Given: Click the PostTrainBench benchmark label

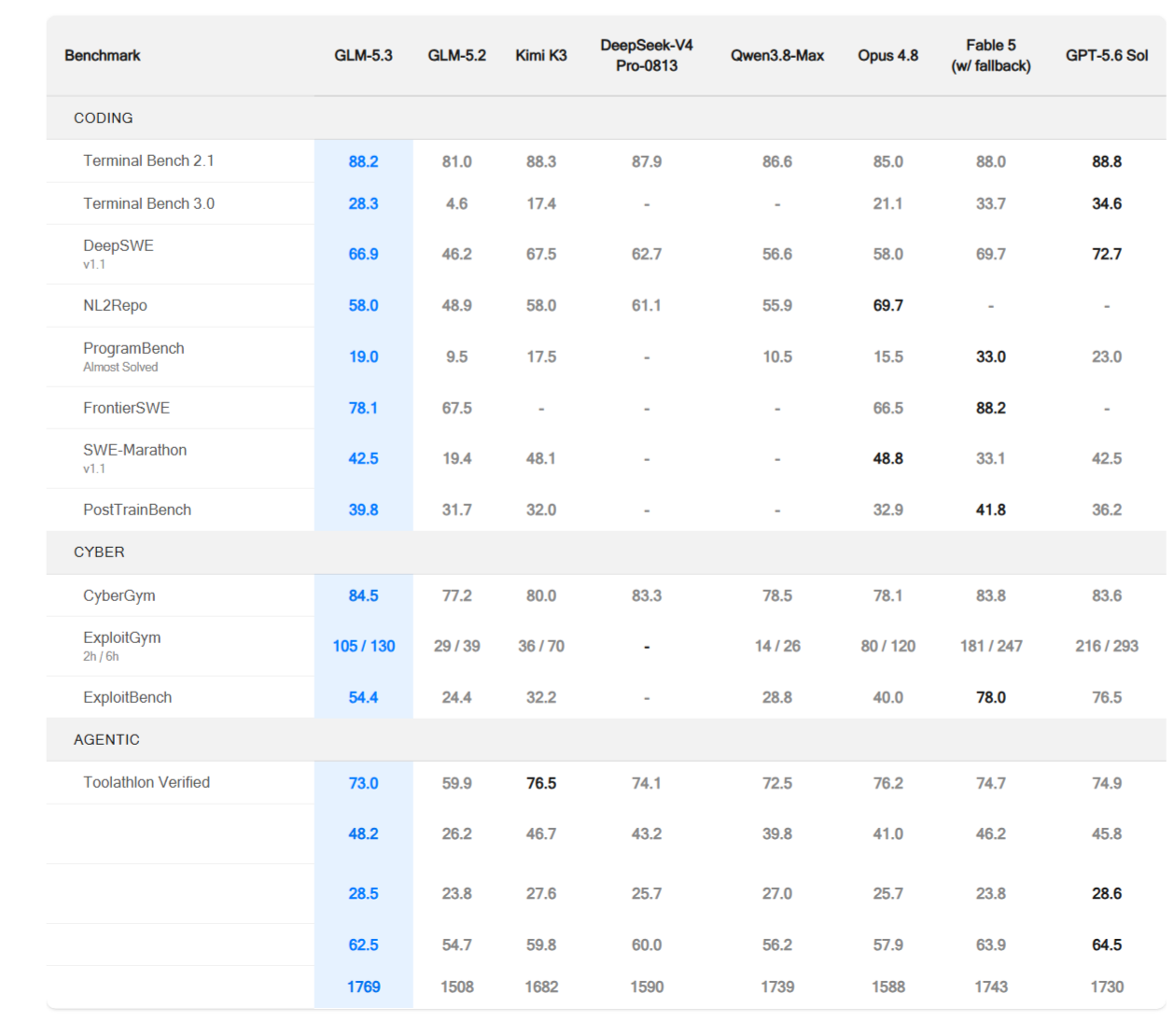Looking at the screenshot, I should [137, 510].
